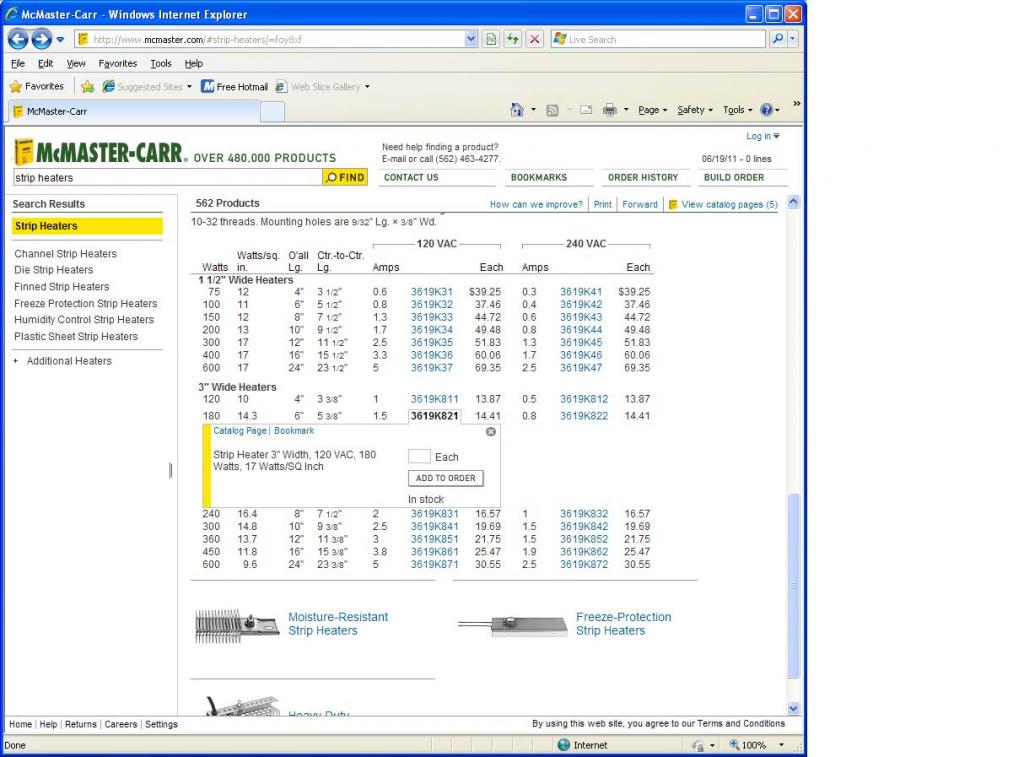
Task: Open BUILD ORDER link
Action: (x=733, y=177)
